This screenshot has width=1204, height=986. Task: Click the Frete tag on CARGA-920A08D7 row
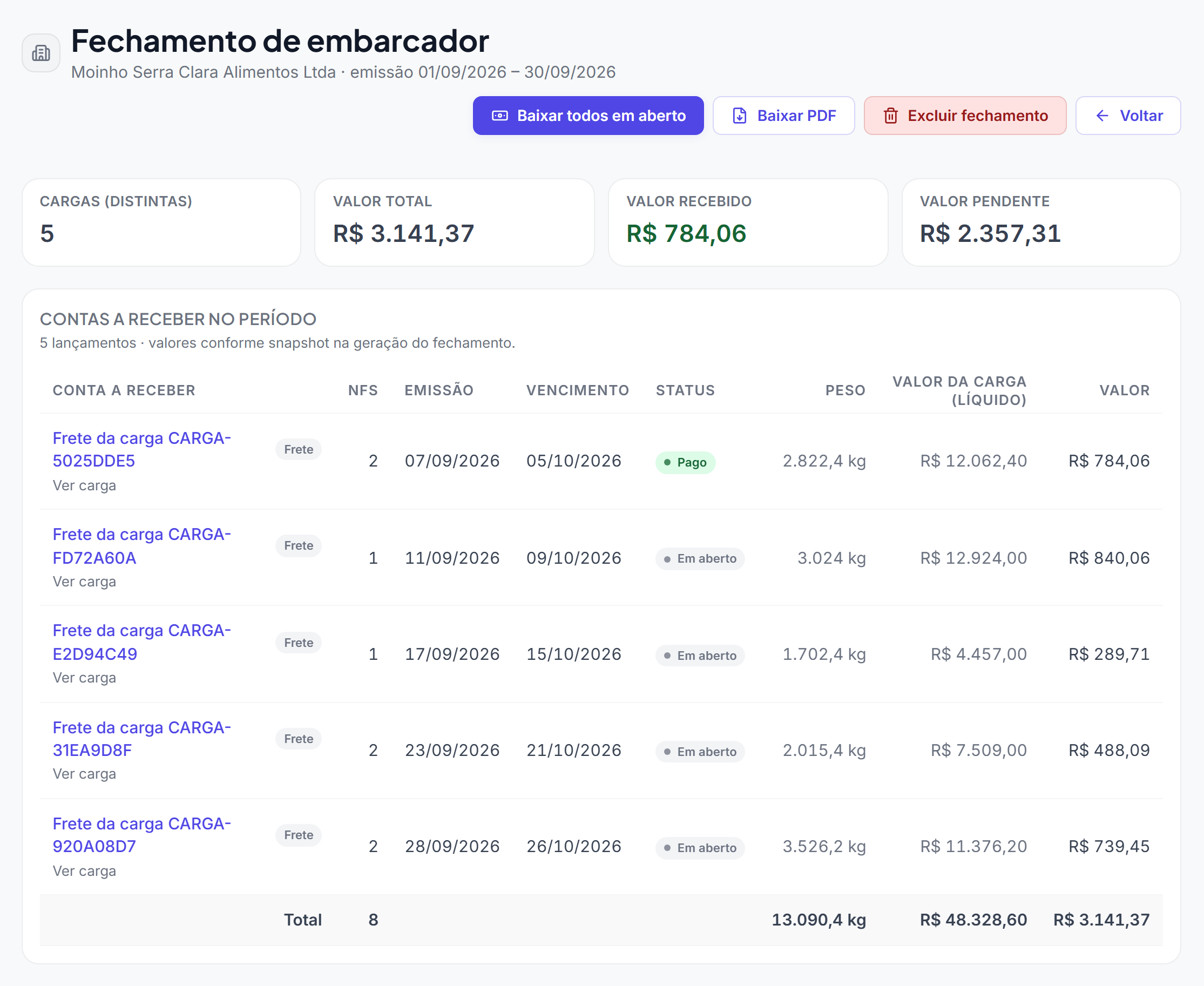pyautogui.click(x=299, y=834)
